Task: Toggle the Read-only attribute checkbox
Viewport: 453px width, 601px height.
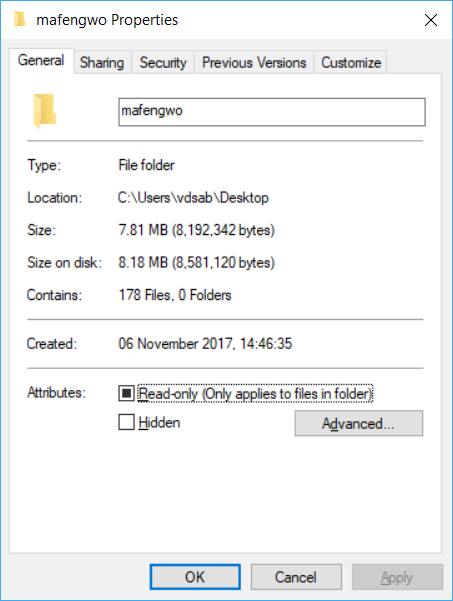Action: click(x=126, y=393)
